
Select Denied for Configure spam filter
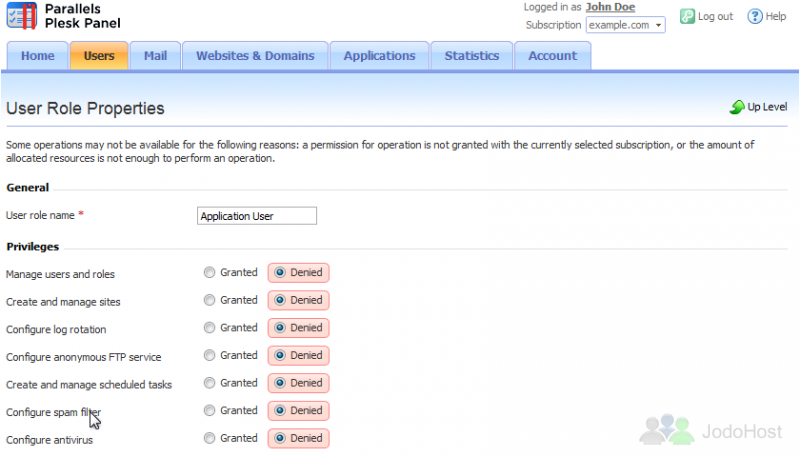(x=280, y=410)
